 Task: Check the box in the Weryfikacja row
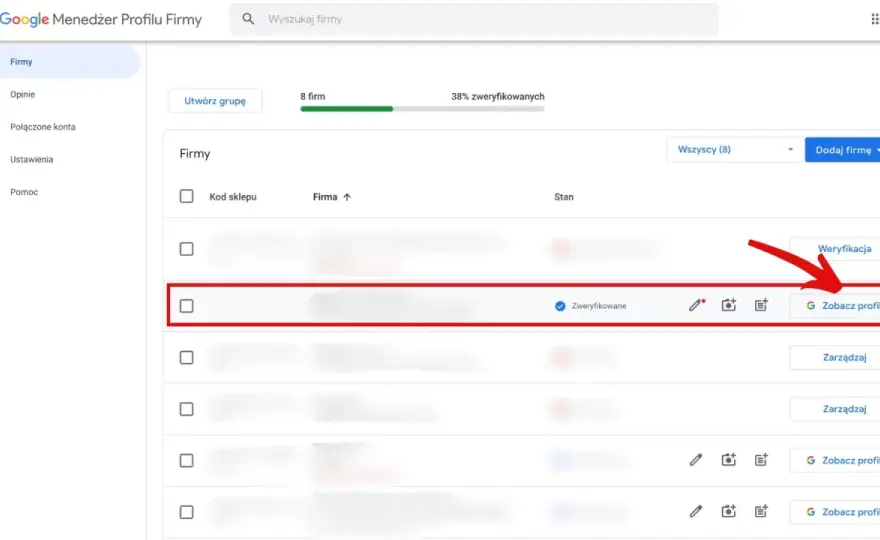click(x=186, y=249)
